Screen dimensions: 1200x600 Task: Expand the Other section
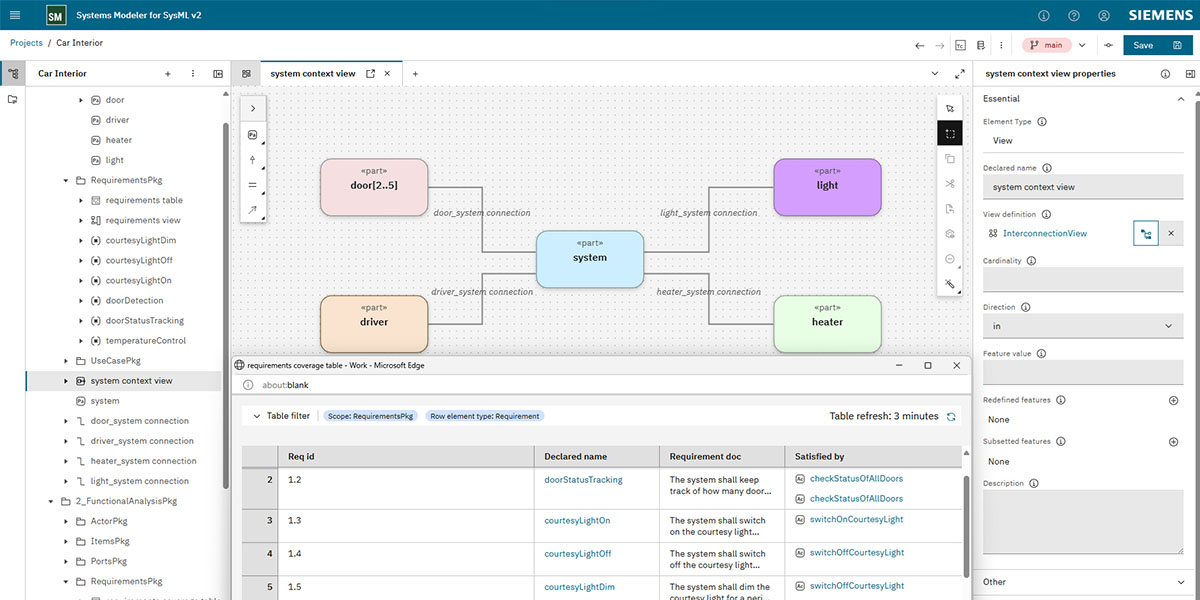(x=1182, y=582)
